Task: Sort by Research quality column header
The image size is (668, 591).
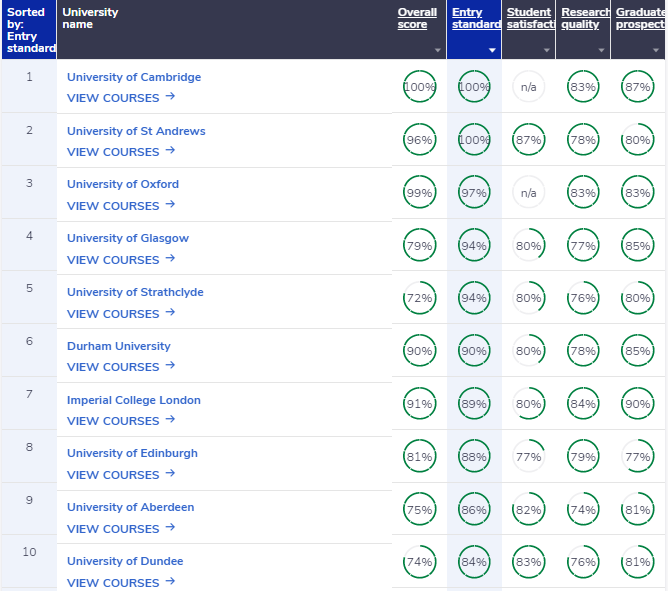Action: (x=585, y=18)
